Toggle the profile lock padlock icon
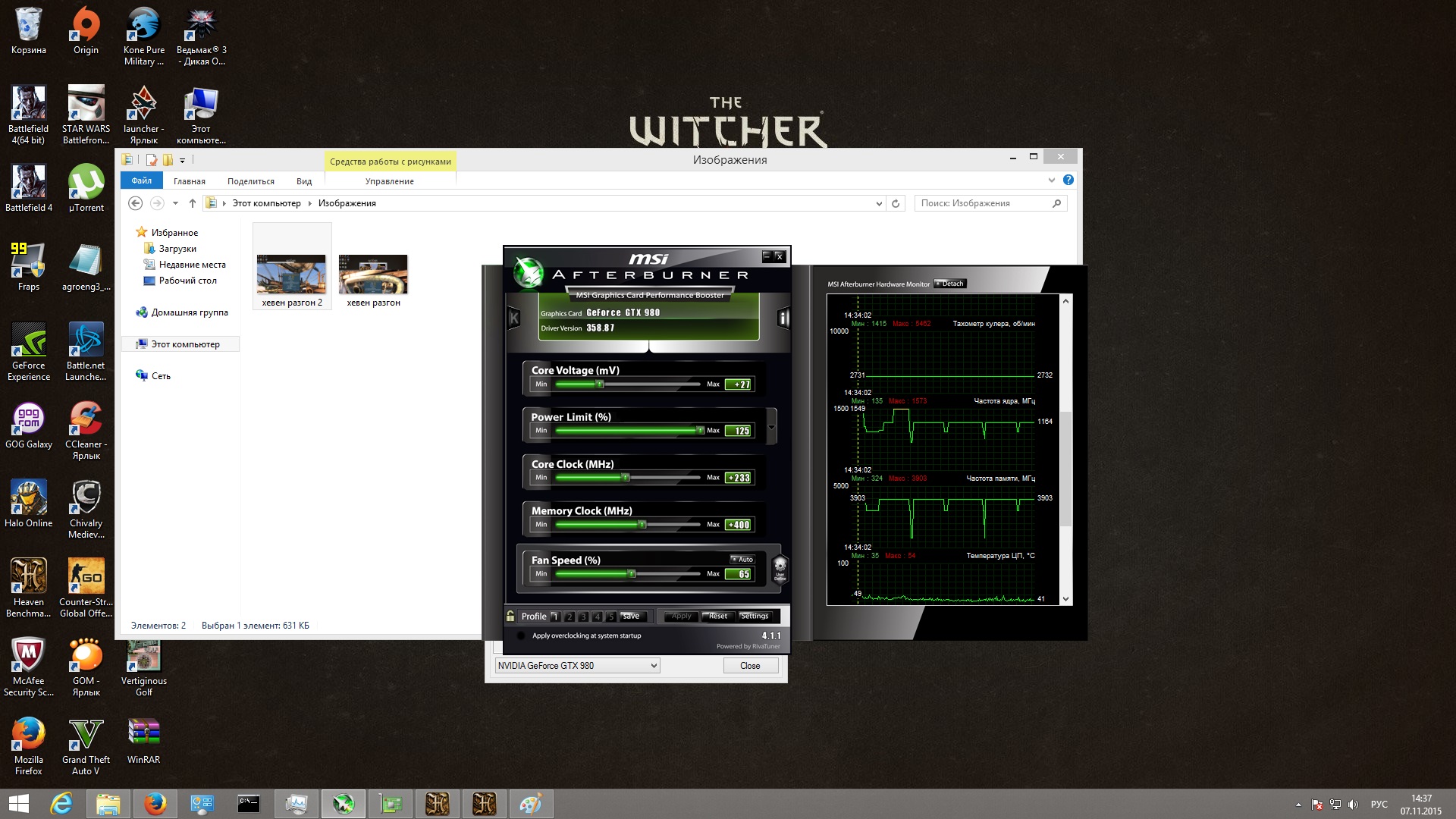This screenshot has width=1456, height=819. pos(510,616)
